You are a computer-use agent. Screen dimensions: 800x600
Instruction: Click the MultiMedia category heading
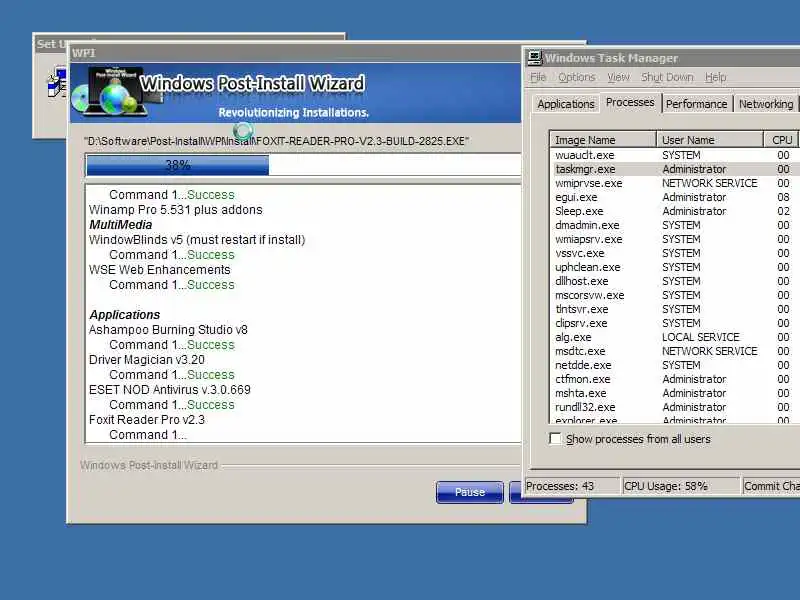pyautogui.click(x=121, y=225)
